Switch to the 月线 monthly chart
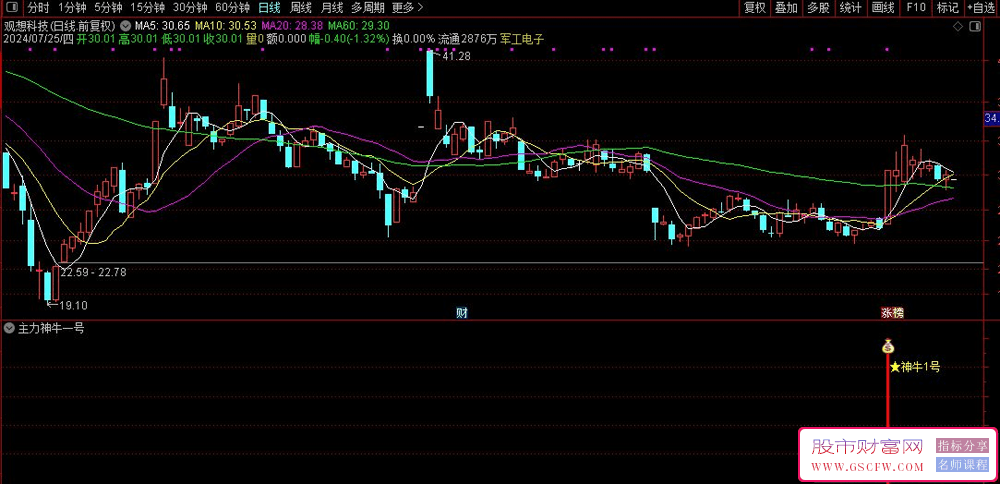1000x484 pixels. (x=332, y=8)
